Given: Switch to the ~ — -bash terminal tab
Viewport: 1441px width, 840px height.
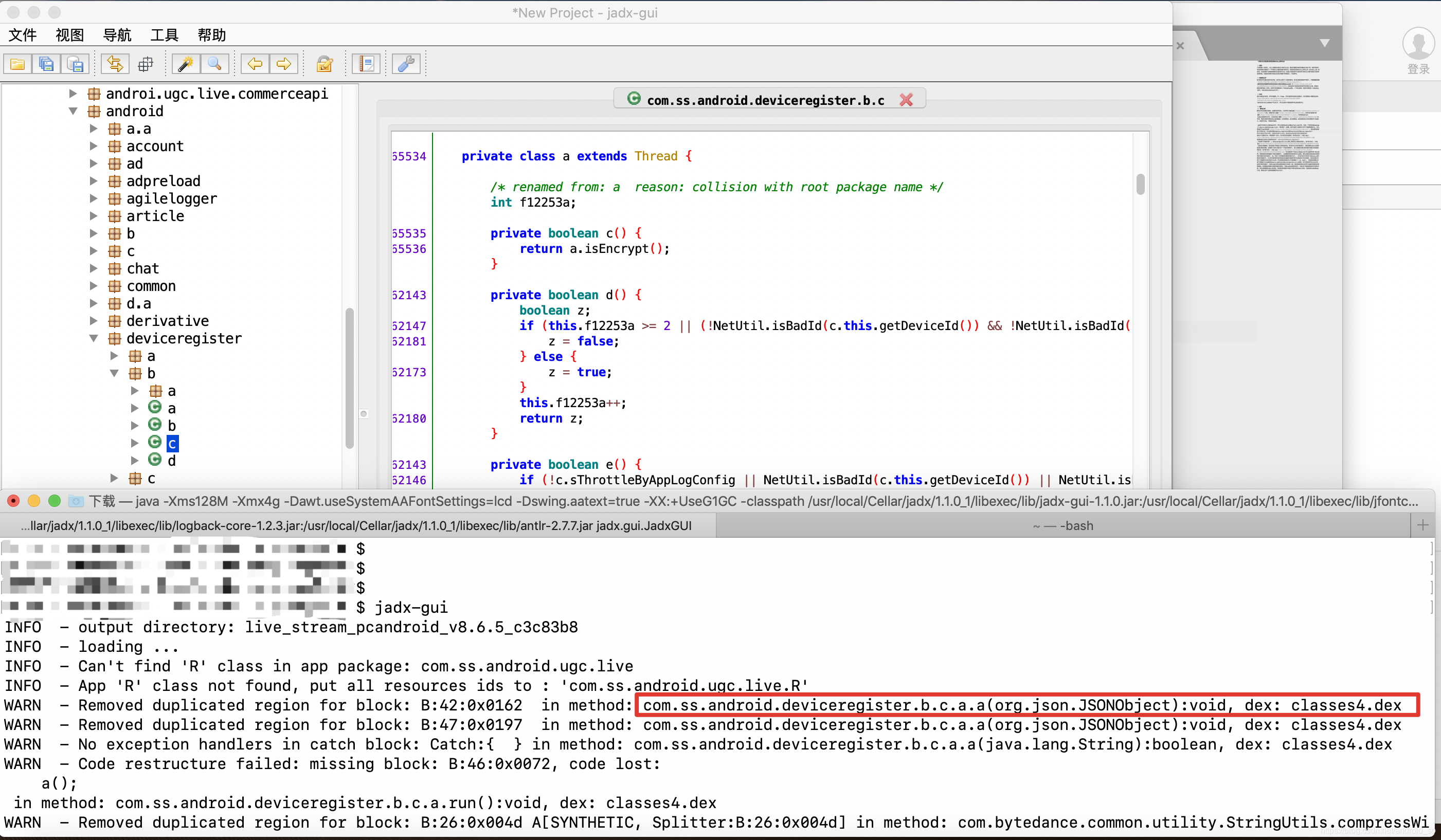Looking at the screenshot, I should 1062,526.
